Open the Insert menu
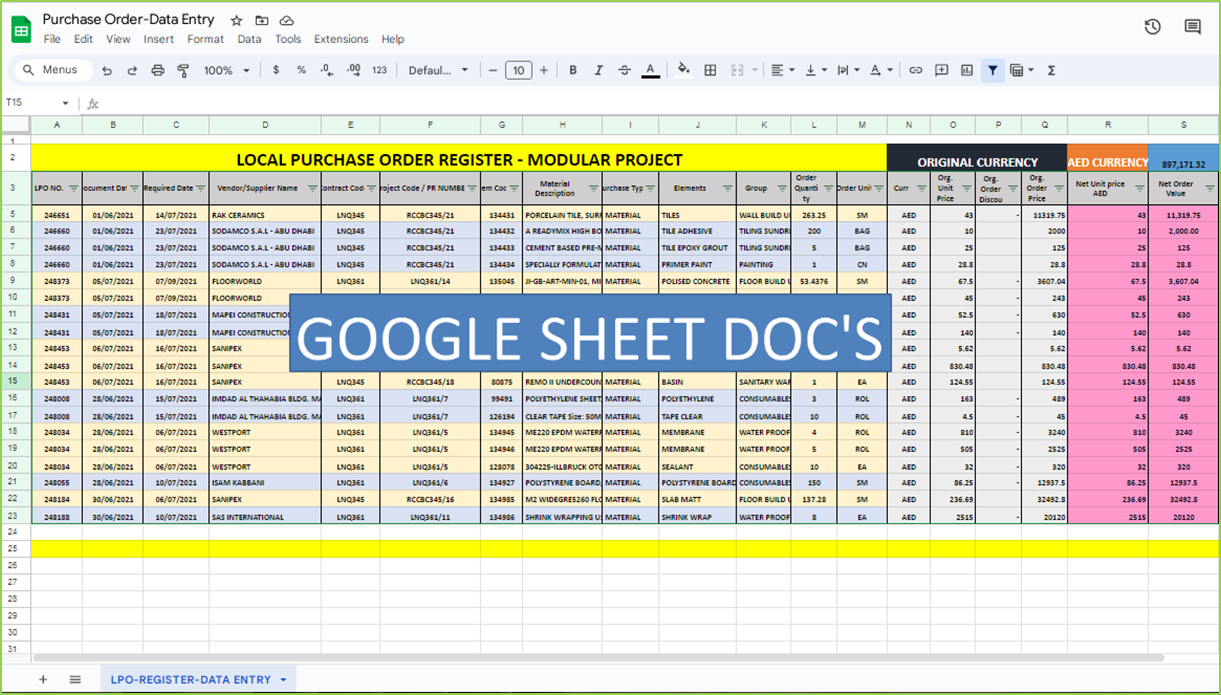This screenshot has width=1221, height=695. [158, 39]
